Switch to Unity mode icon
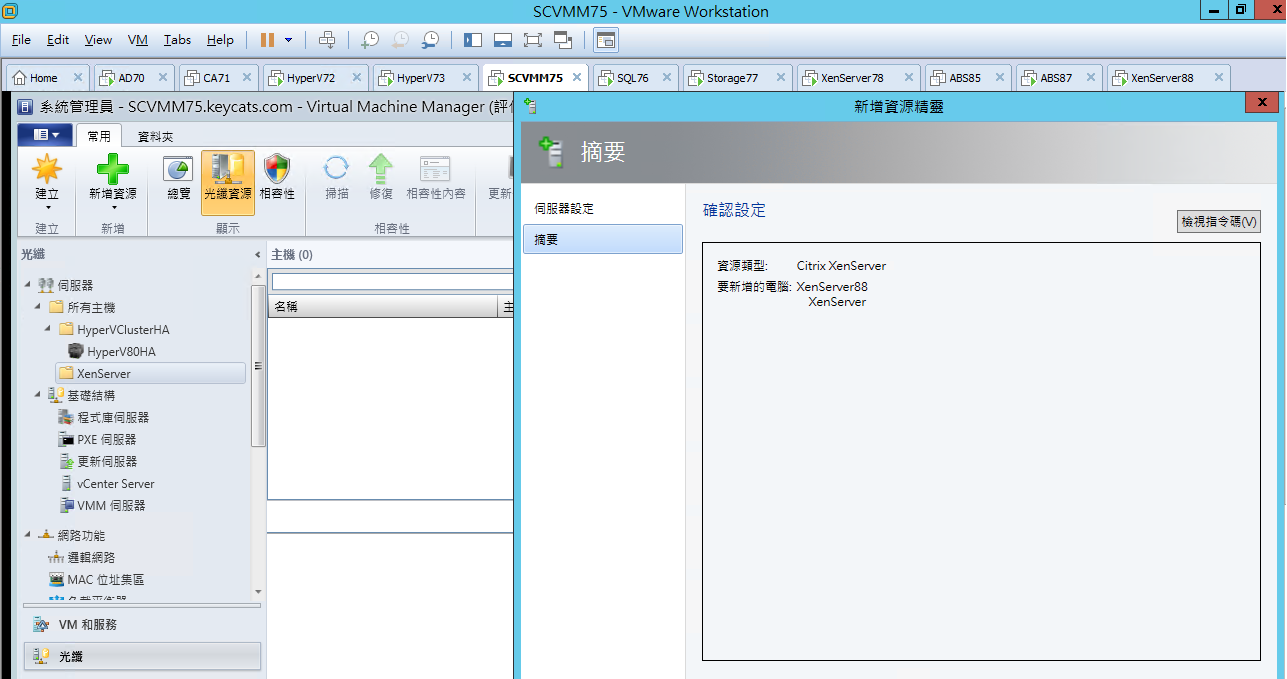 click(x=563, y=40)
